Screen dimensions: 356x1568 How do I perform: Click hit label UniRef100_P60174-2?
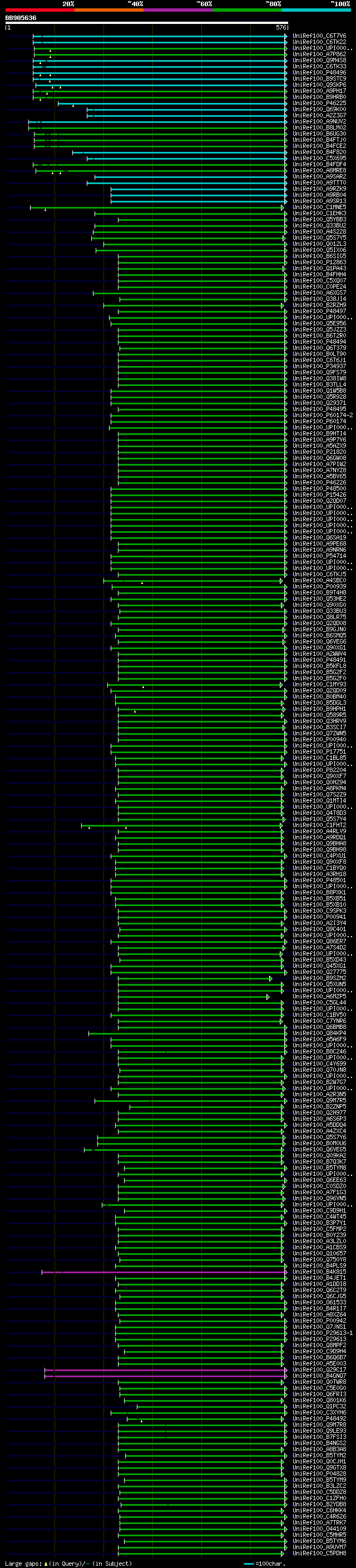point(323,415)
